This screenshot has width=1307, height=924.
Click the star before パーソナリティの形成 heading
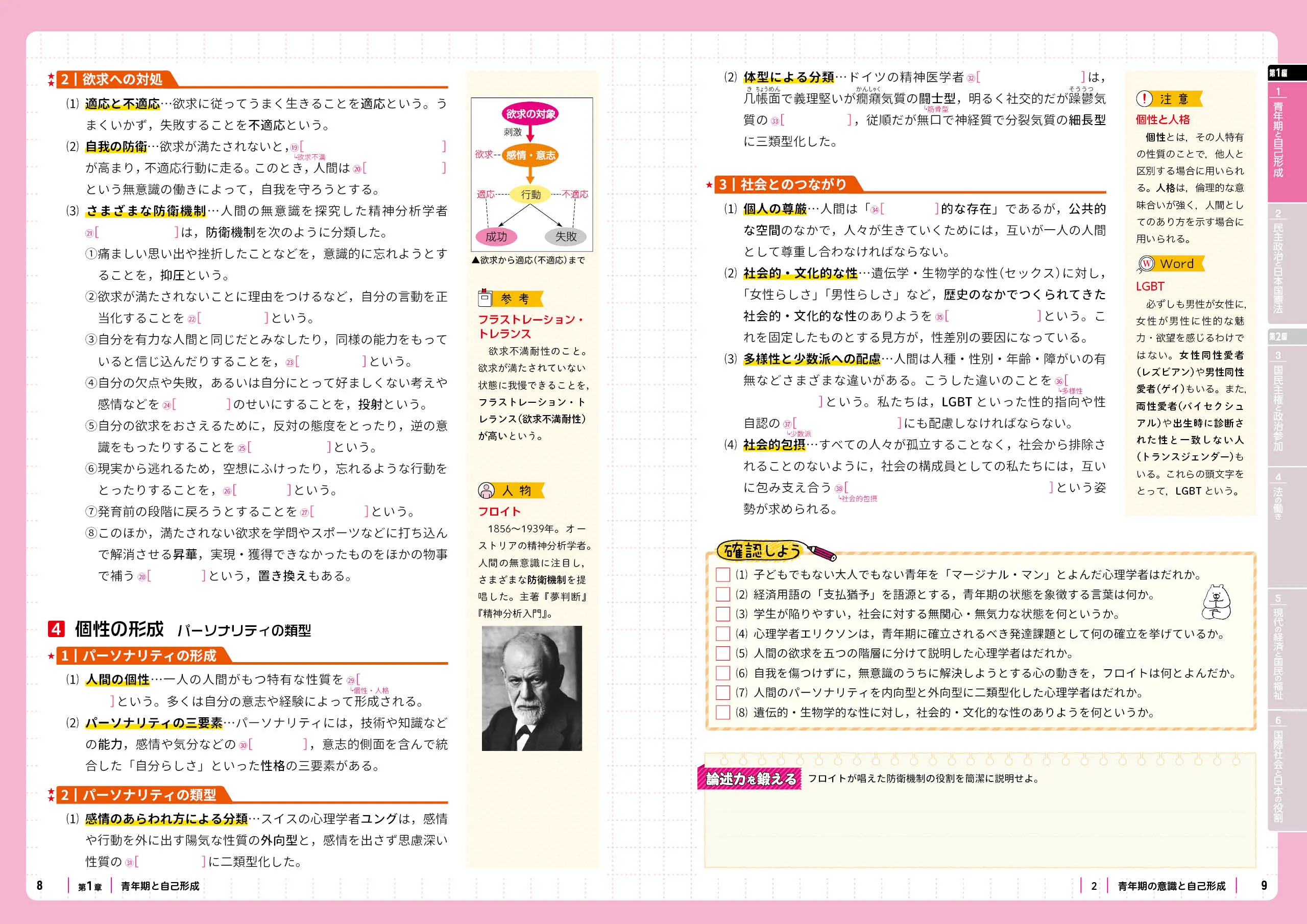click(51, 656)
